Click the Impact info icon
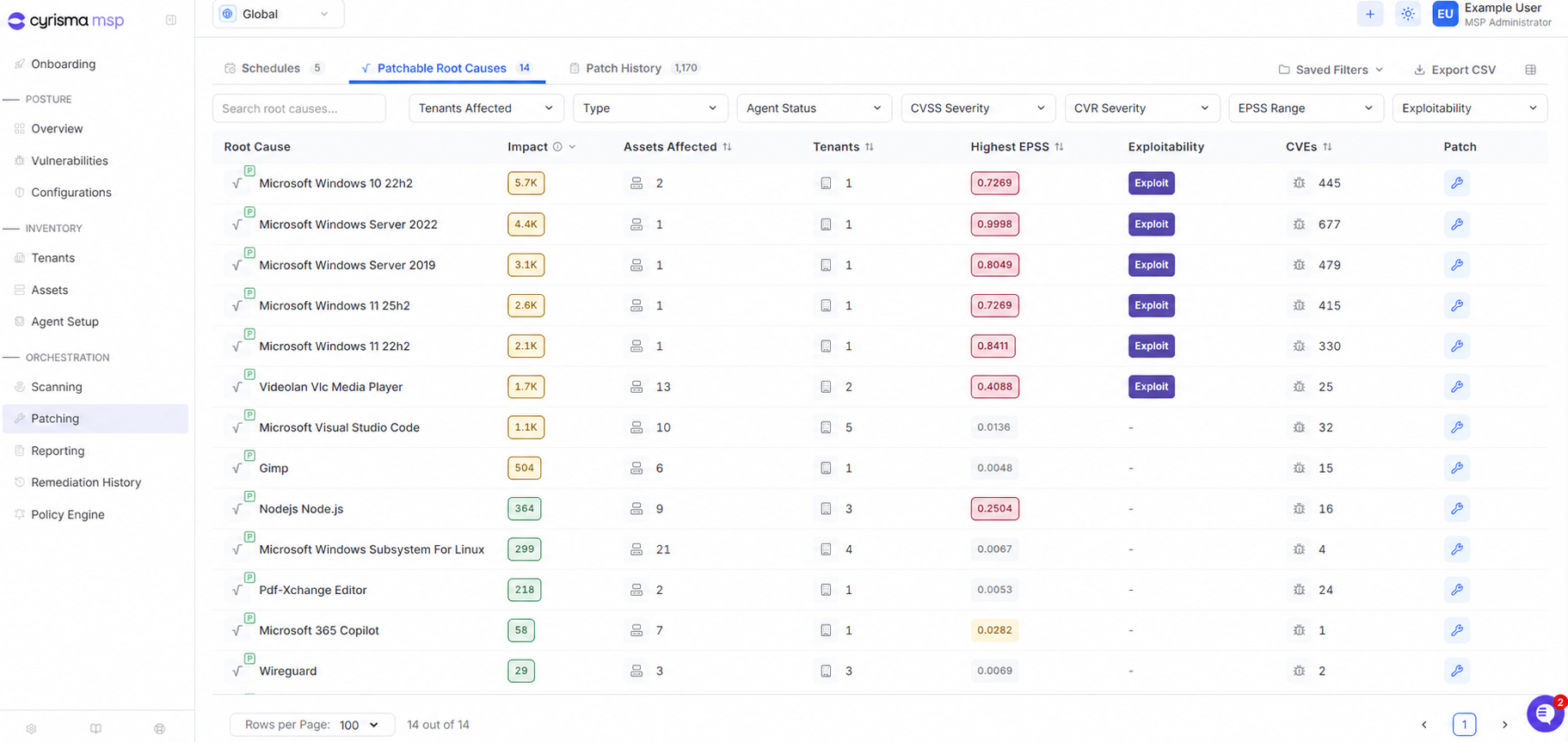The width and height of the screenshot is (1568, 742). (557, 147)
